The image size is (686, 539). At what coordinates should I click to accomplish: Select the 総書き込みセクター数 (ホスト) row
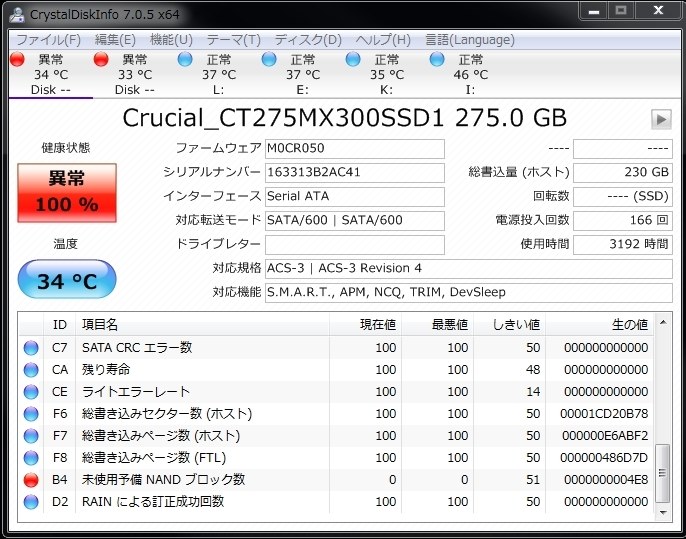(x=336, y=414)
